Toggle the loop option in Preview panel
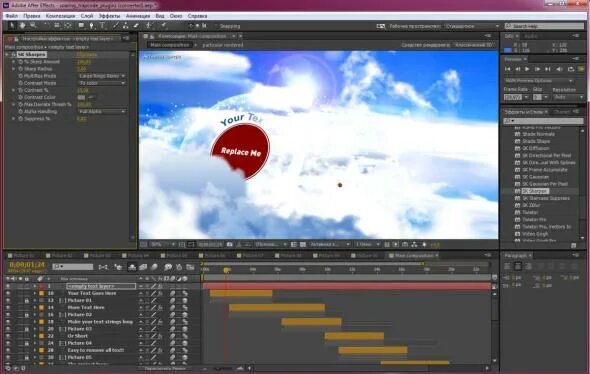This screenshot has width=590, height=374. point(571,69)
